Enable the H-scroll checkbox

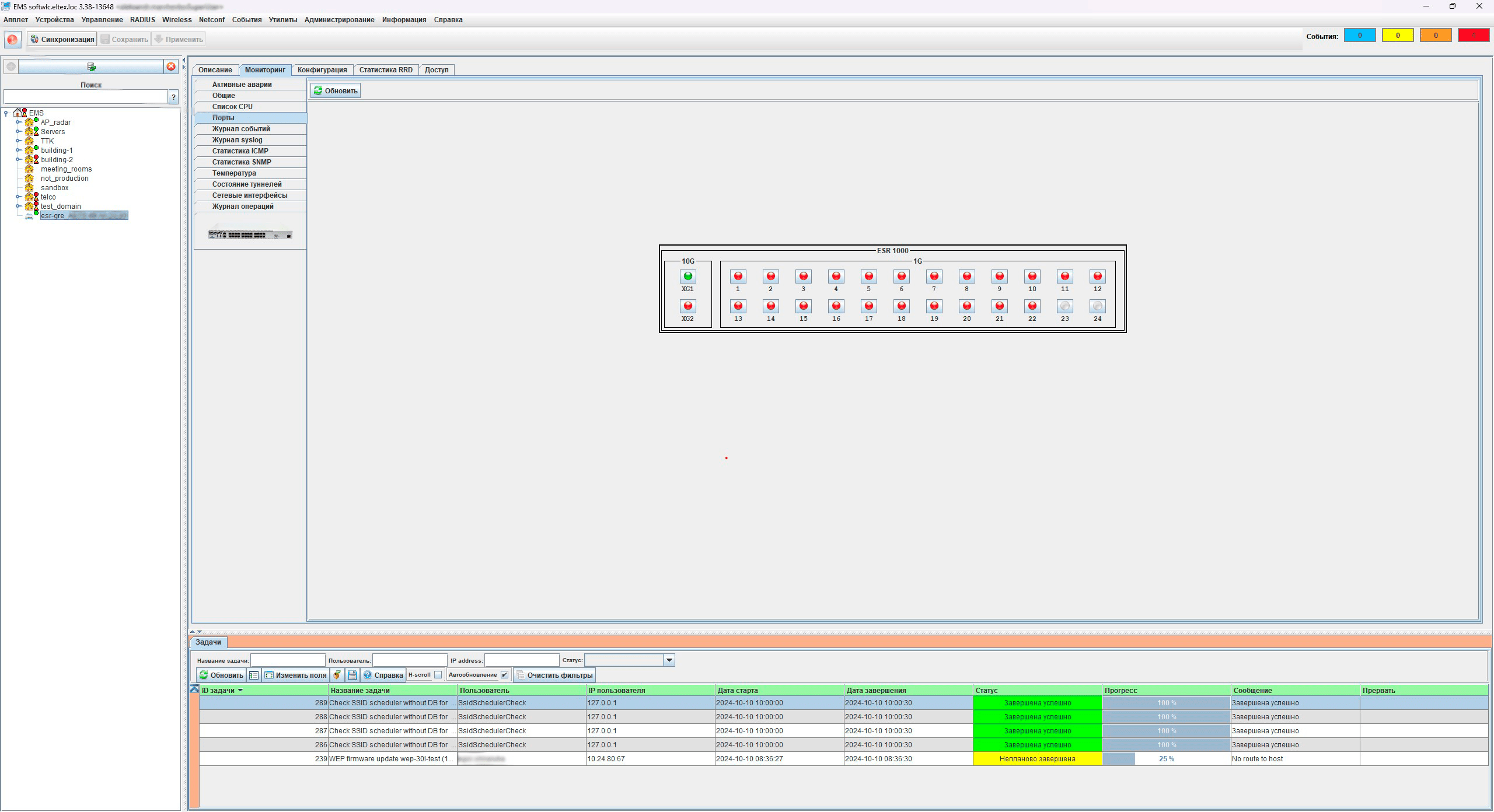point(438,675)
